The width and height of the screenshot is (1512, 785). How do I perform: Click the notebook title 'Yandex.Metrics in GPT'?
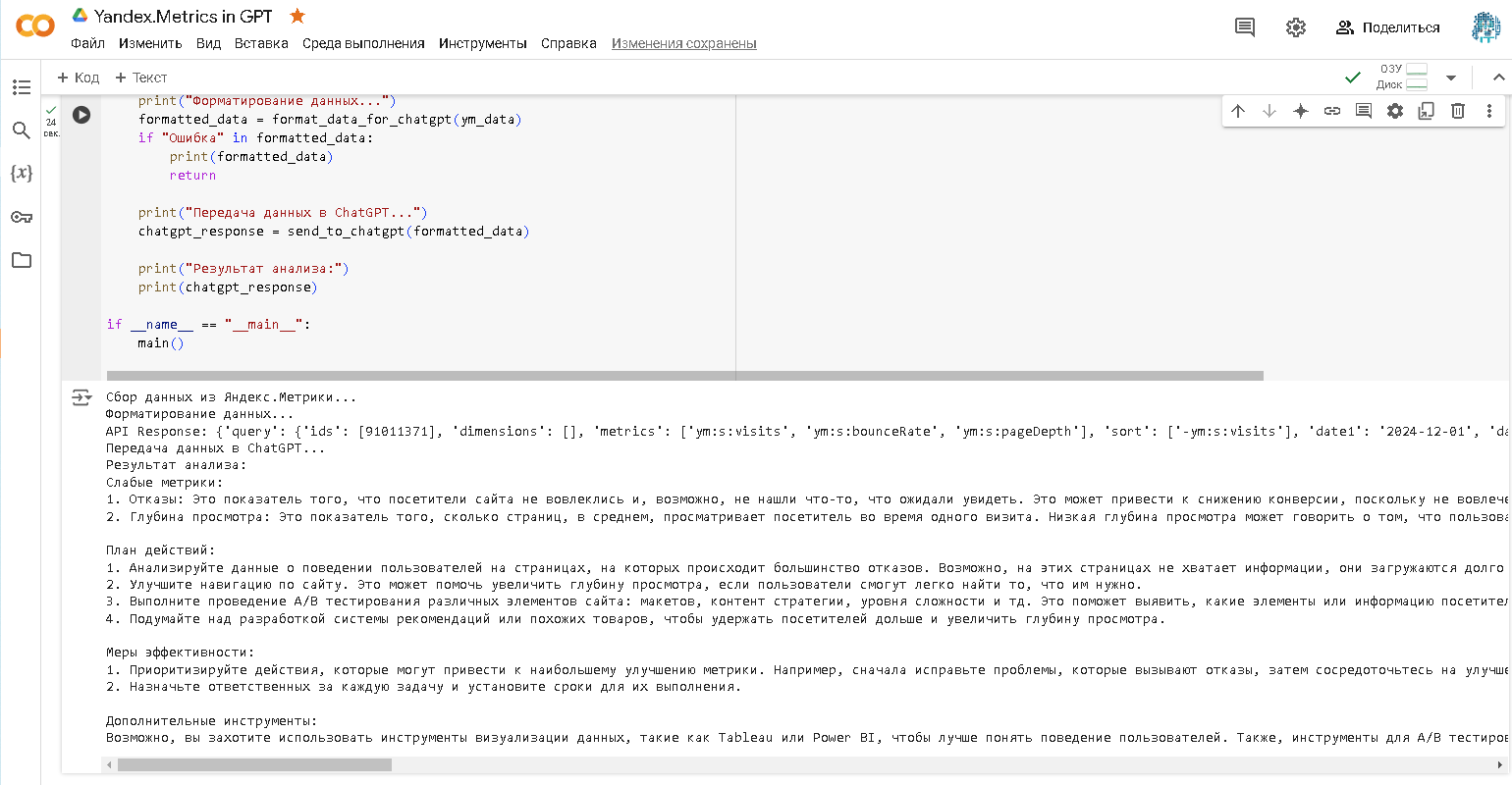click(184, 16)
